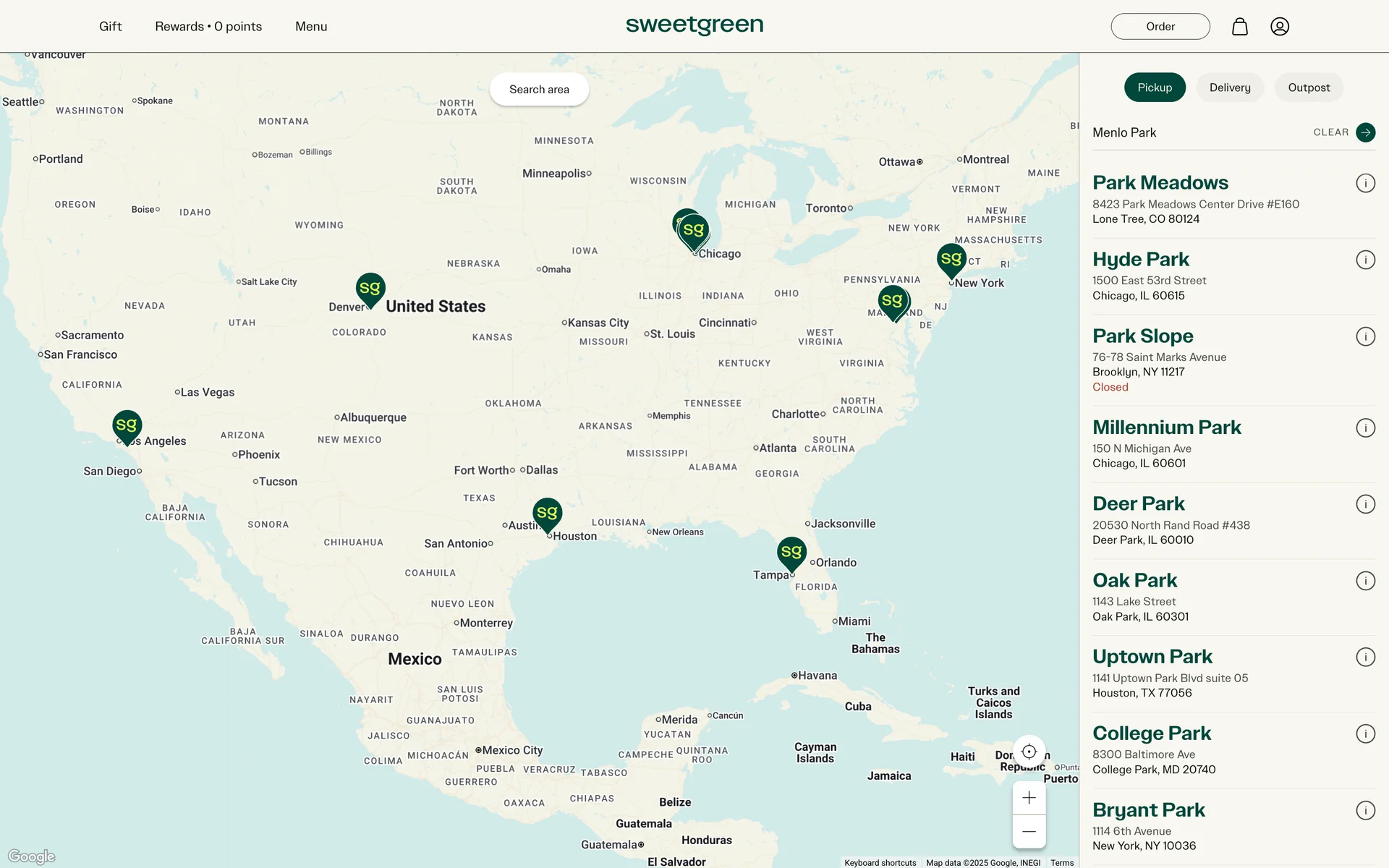Screen dimensions: 1389x868
Task: Click the Search area button
Action: tap(539, 90)
